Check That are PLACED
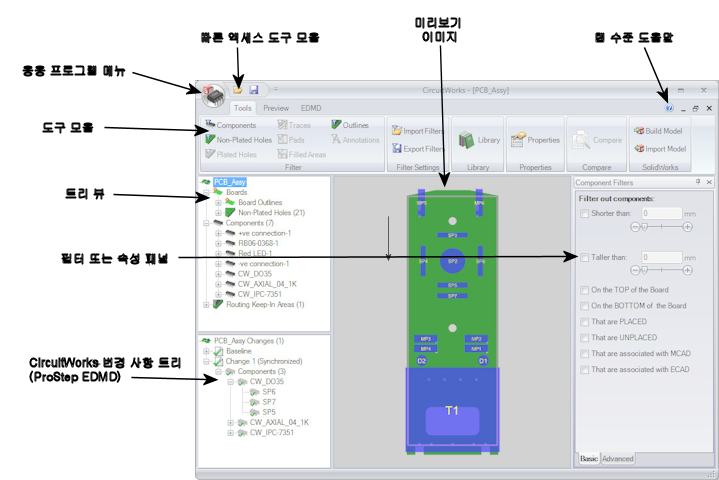The height and width of the screenshot is (480, 719). (585, 322)
